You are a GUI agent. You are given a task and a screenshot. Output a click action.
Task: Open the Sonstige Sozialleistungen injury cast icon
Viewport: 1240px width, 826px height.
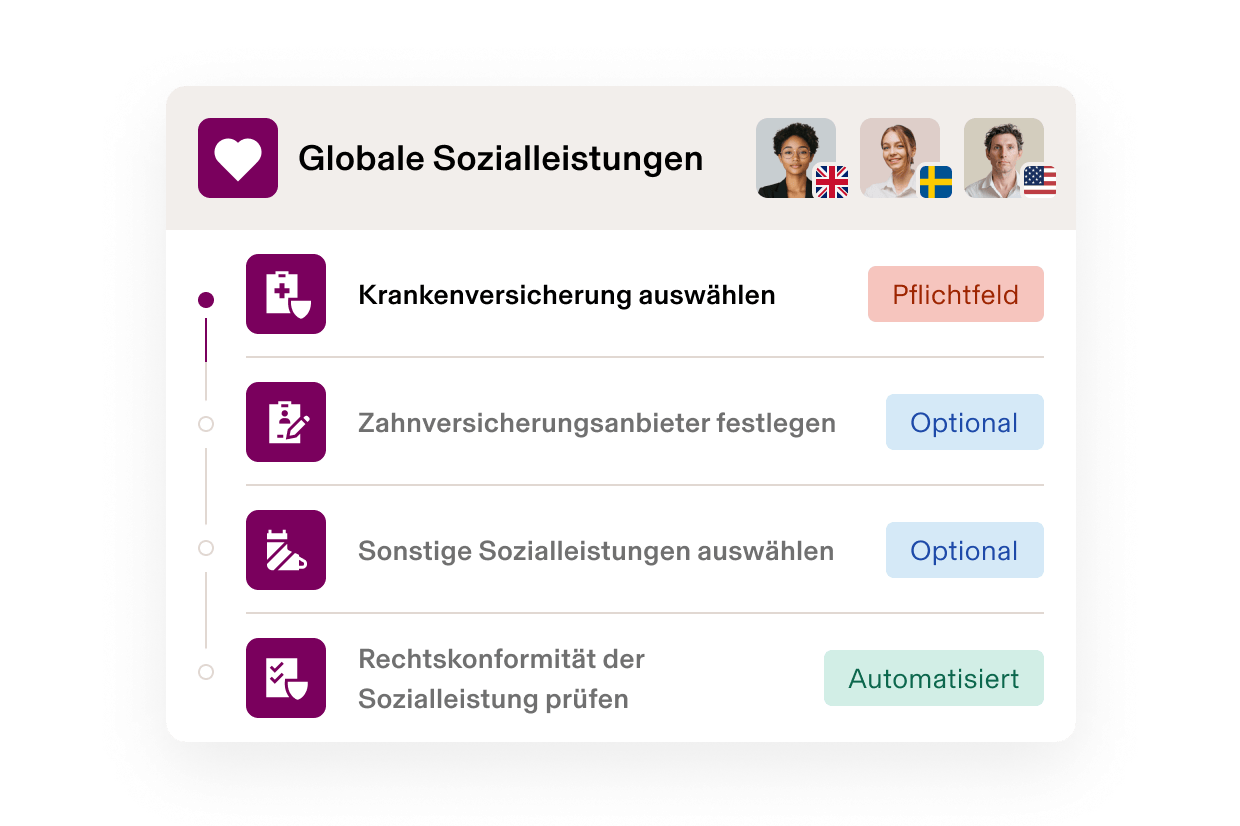coord(285,550)
